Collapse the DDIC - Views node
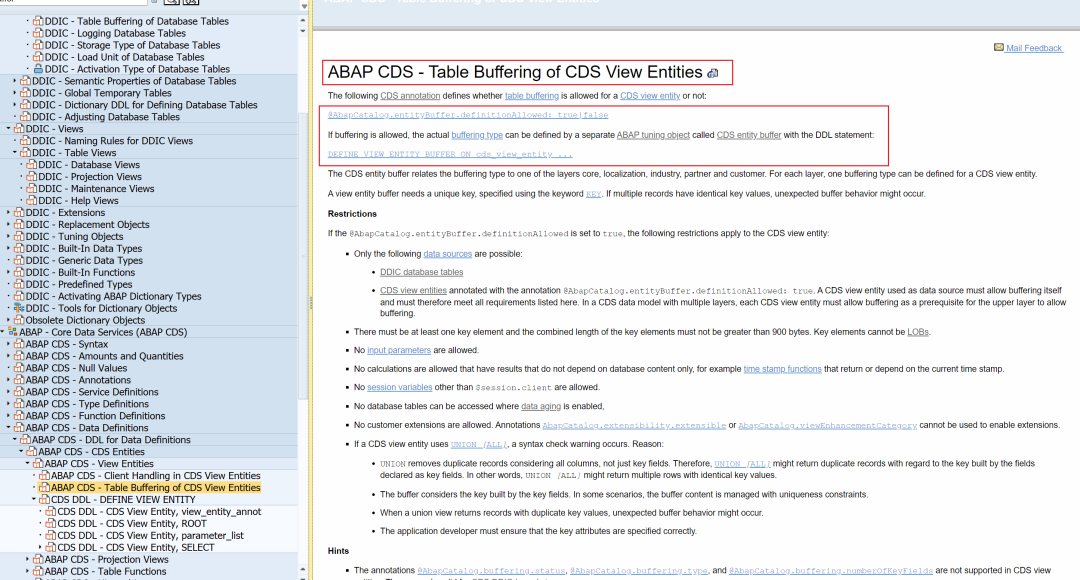This screenshot has width=1080, height=580. coord(8,129)
